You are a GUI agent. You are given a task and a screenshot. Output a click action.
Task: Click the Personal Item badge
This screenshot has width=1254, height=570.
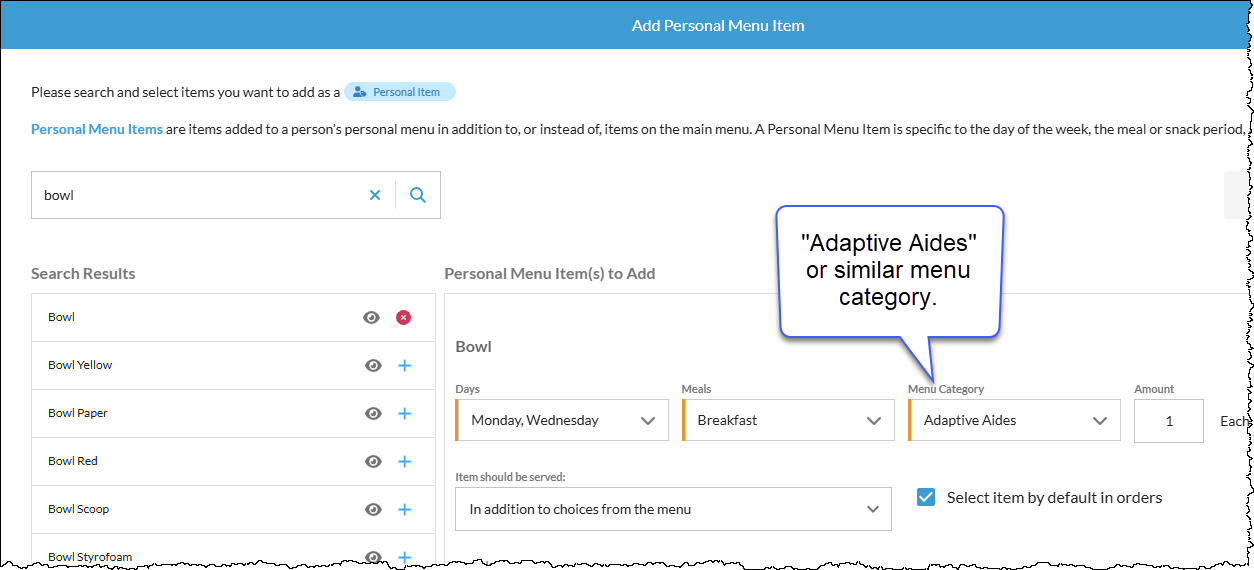point(400,92)
